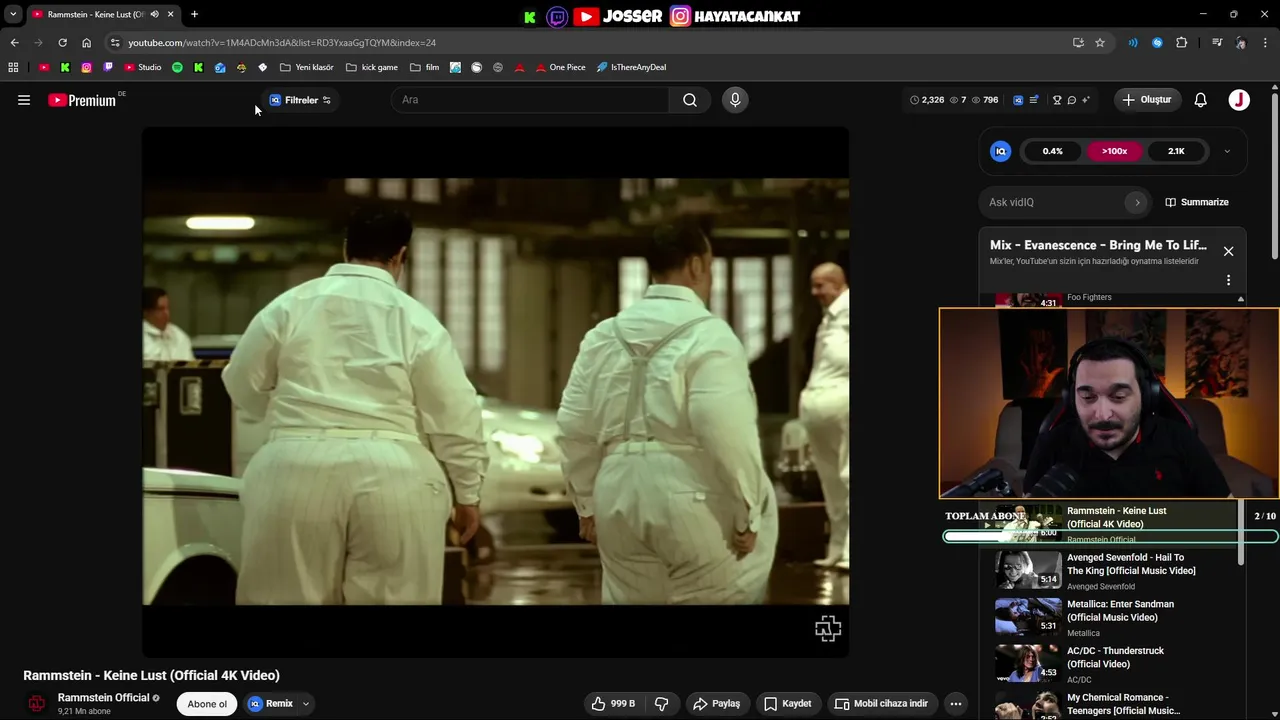Click the 0.4% vidIQ score pill
Image resolution: width=1280 pixels, height=720 pixels.
[1052, 152]
